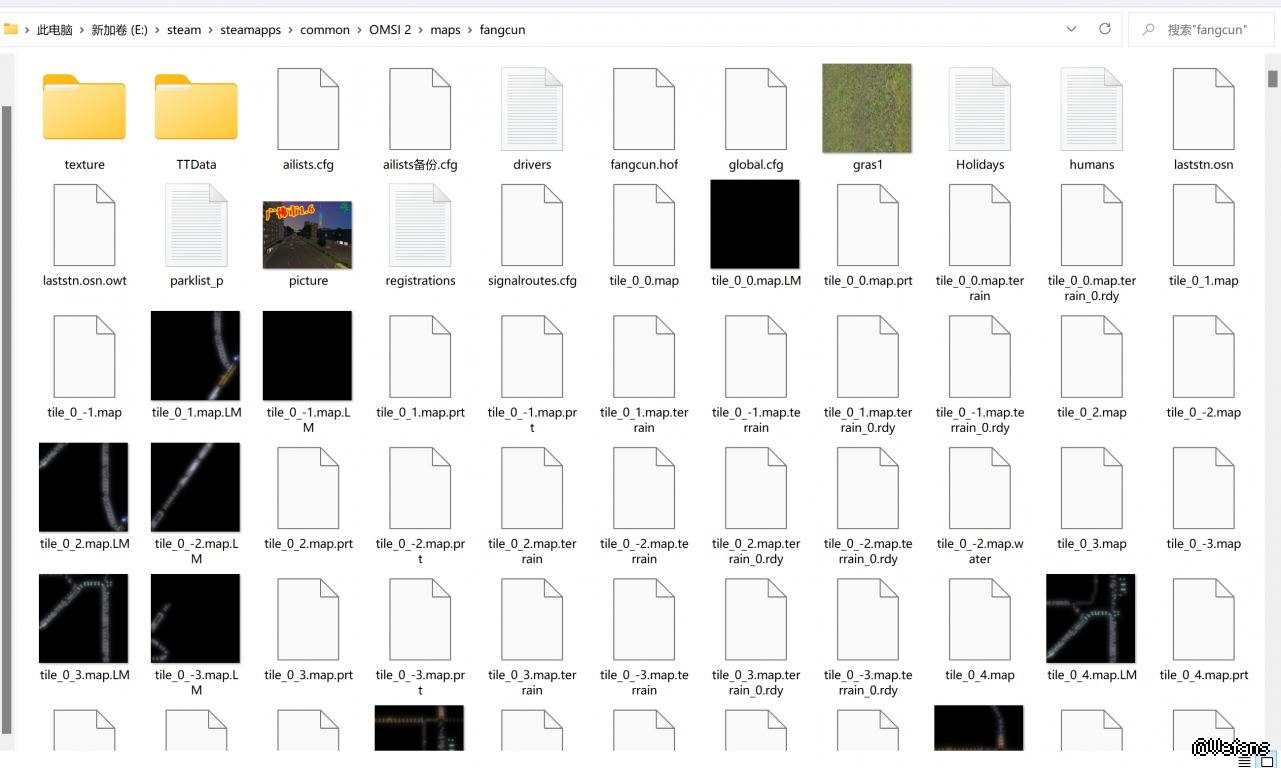The image size is (1281, 768).
Task: Select the drivers text file icon
Action: pos(532,110)
